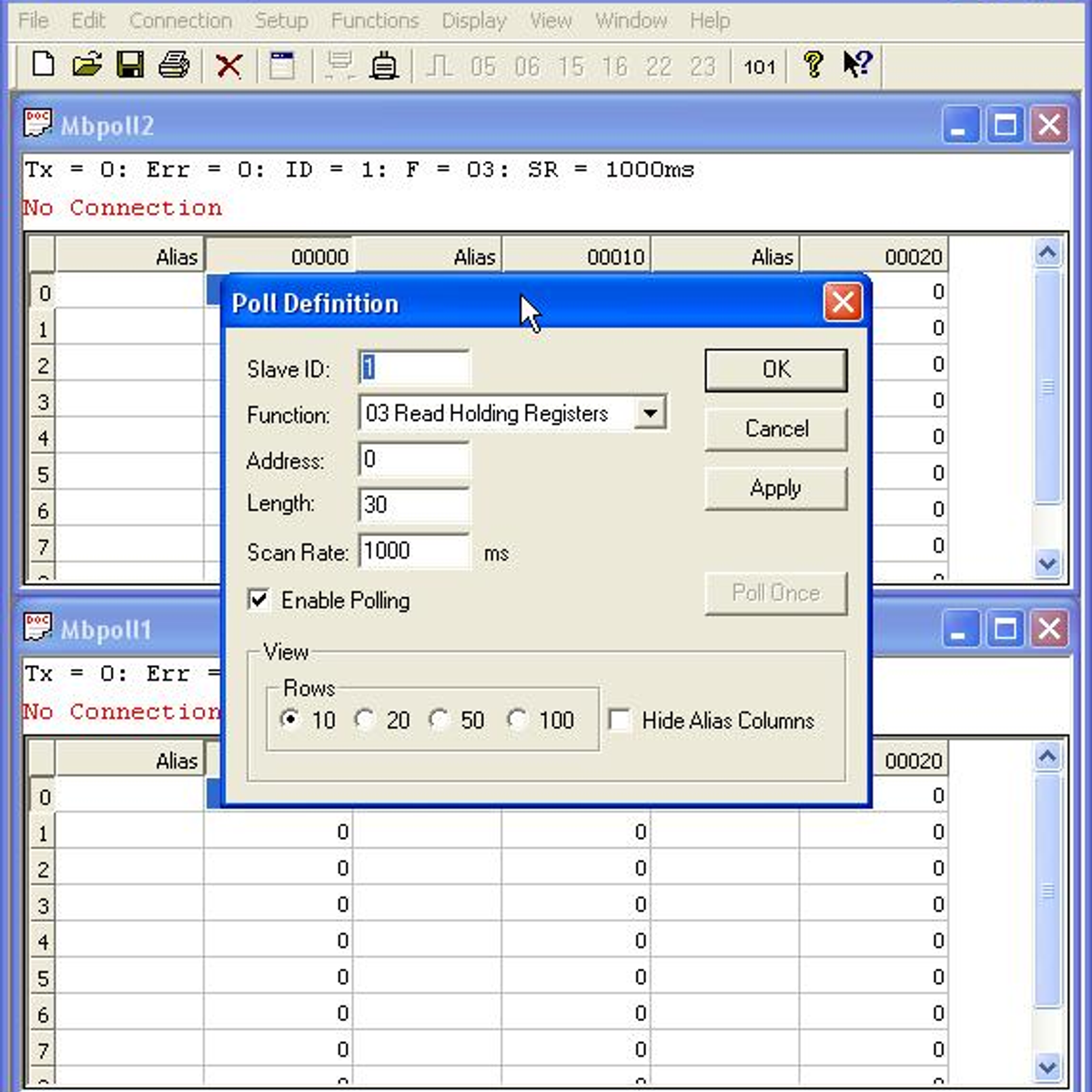
Task: Open the Display menu
Action: [473, 20]
